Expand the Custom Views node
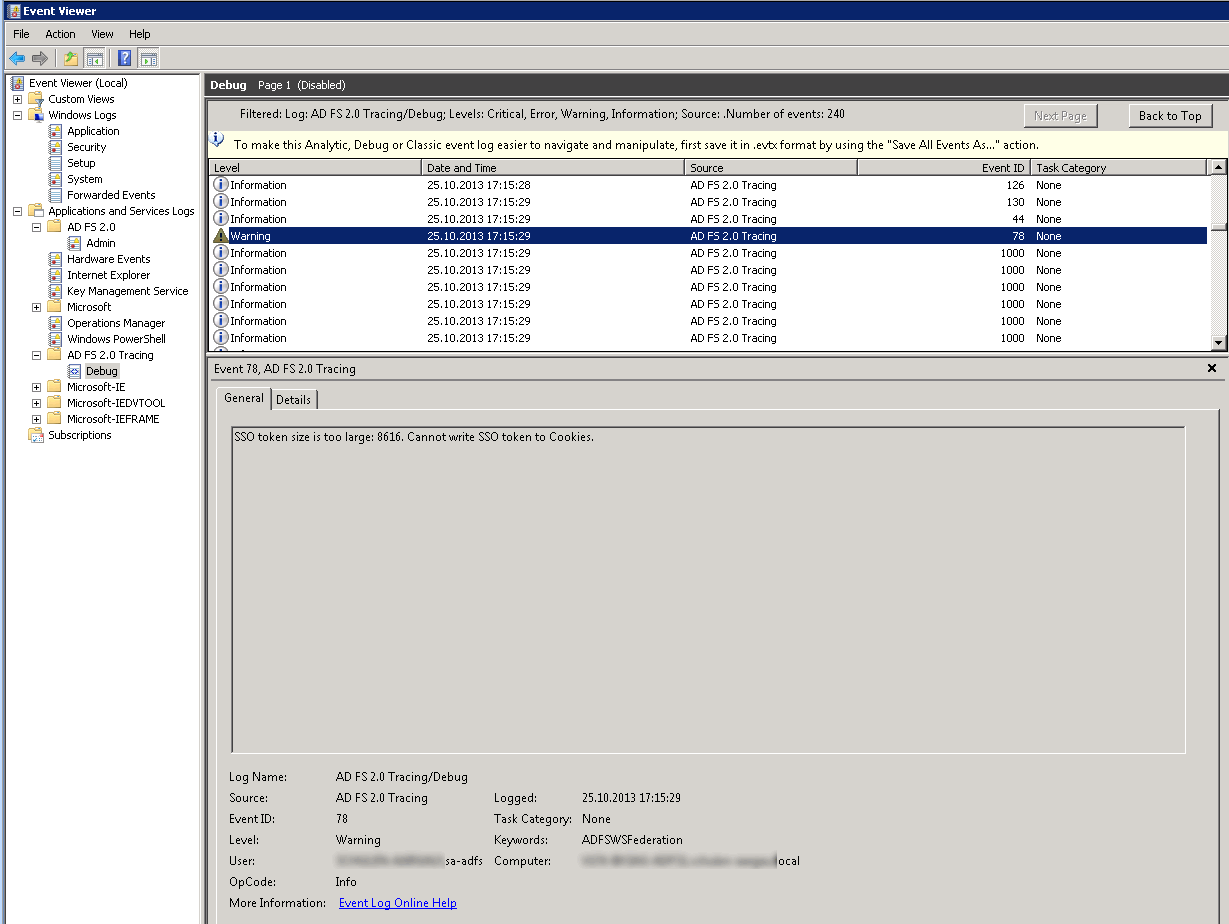 [17, 99]
